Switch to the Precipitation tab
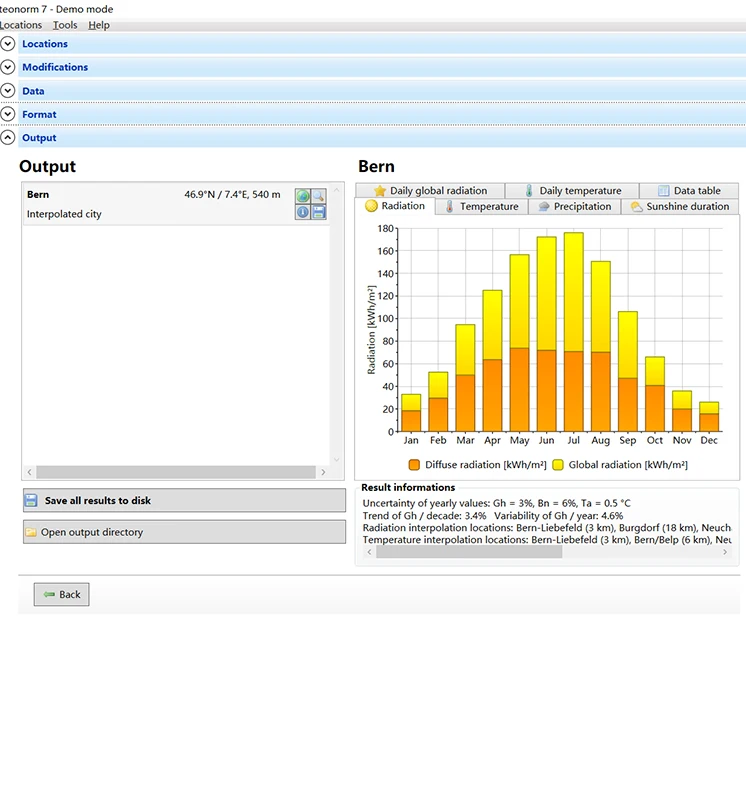 575,207
